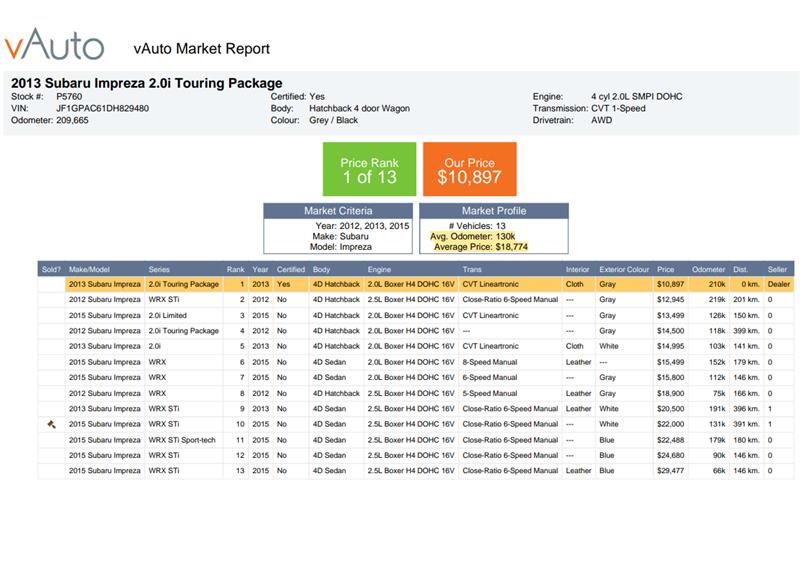800x565 pixels.
Task: Click price $29,477 in rank 13 row
Action: coord(670,471)
